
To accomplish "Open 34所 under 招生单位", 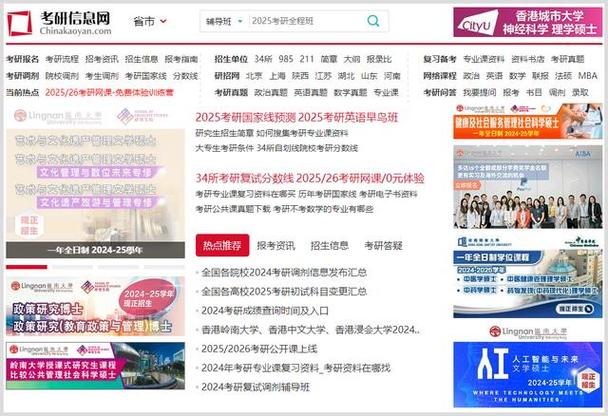I will coord(263,59).
